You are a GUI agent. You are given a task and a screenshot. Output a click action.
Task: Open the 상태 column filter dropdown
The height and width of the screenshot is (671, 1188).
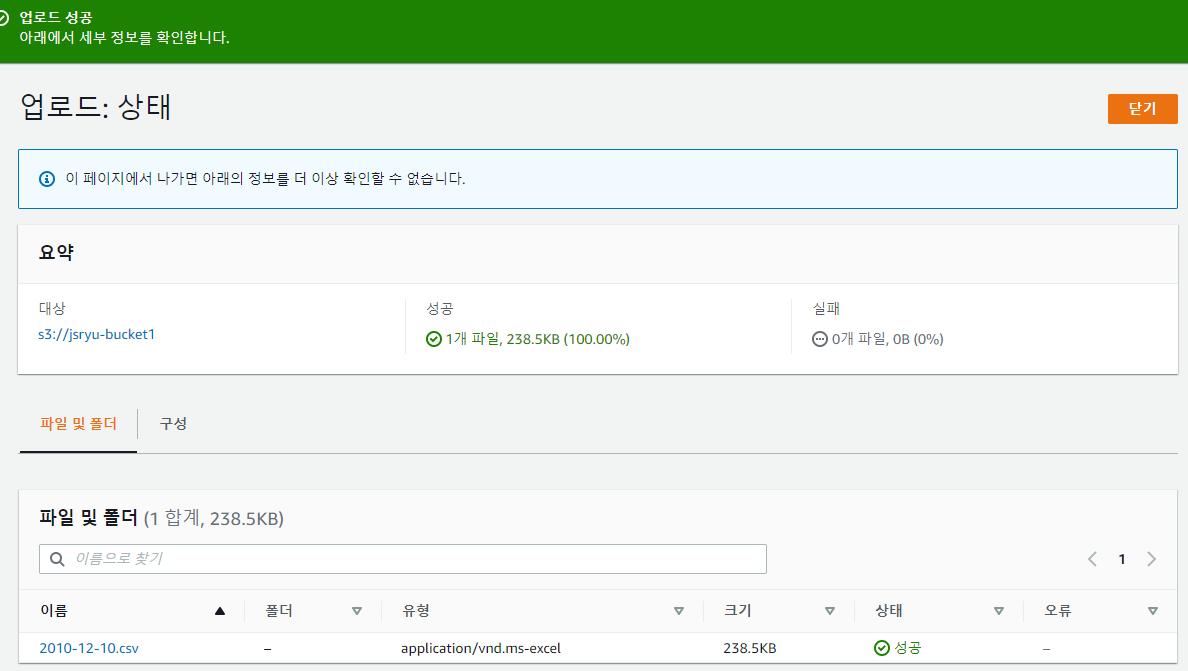(x=998, y=610)
